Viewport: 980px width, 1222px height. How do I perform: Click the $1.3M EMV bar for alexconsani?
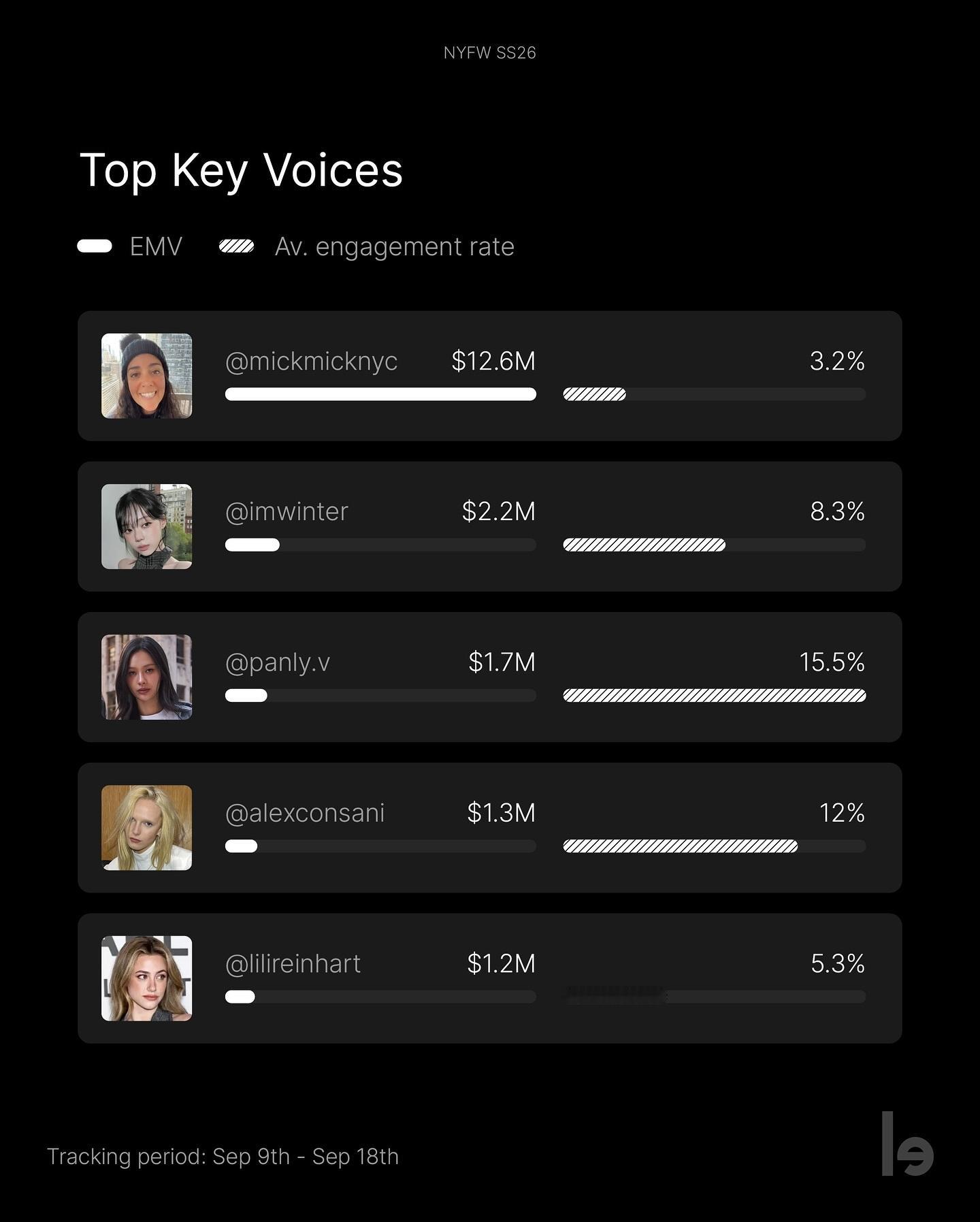click(380, 846)
